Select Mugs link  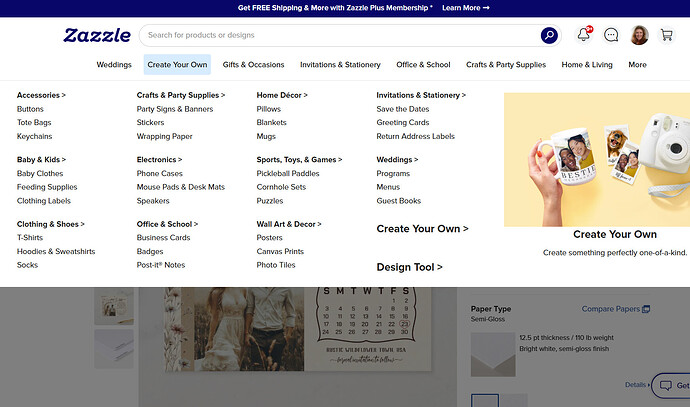tap(266, 136)
